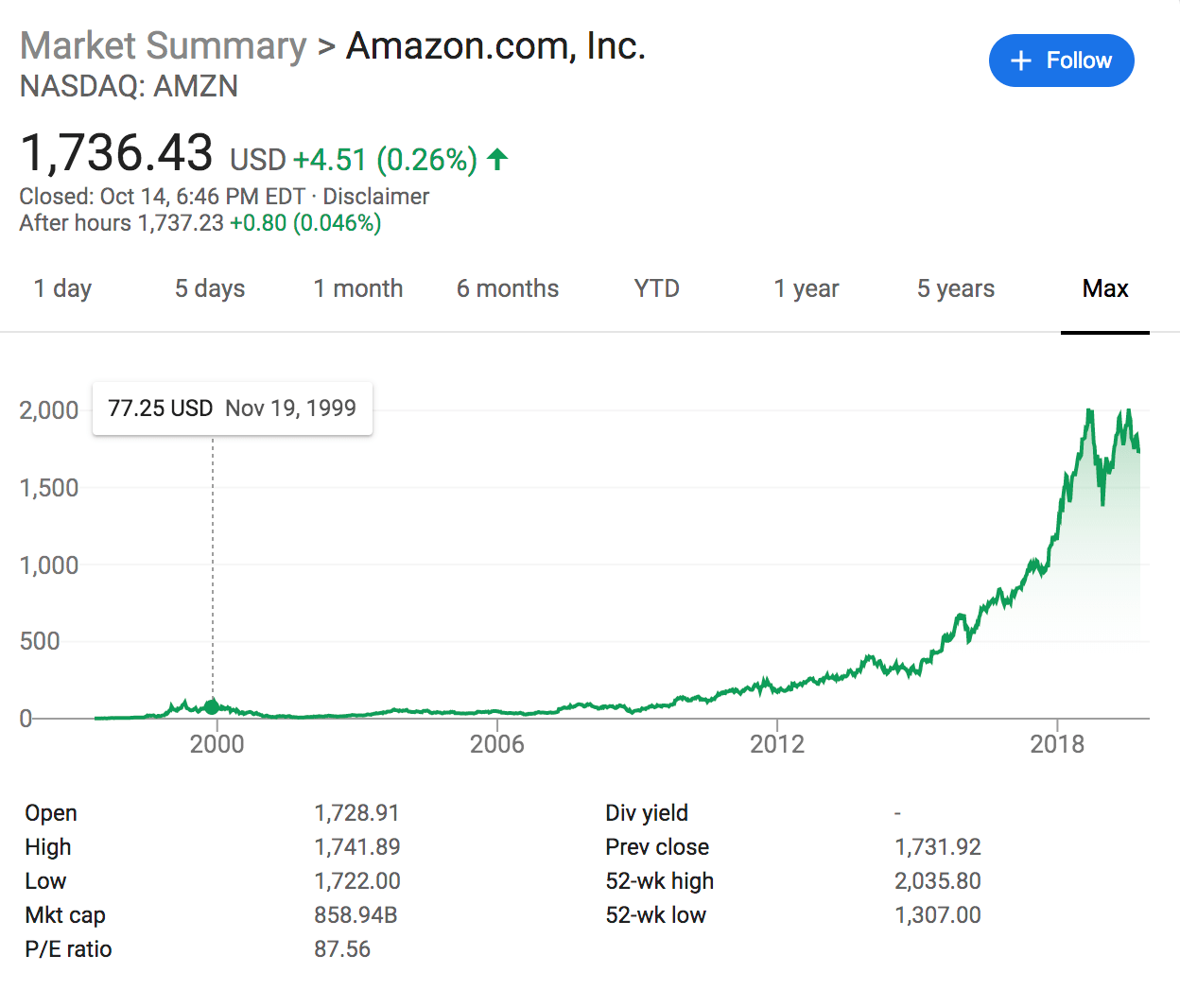Open the Disclaimer link
This screenshot has width=1180, height=1008.
click(376, 197)
